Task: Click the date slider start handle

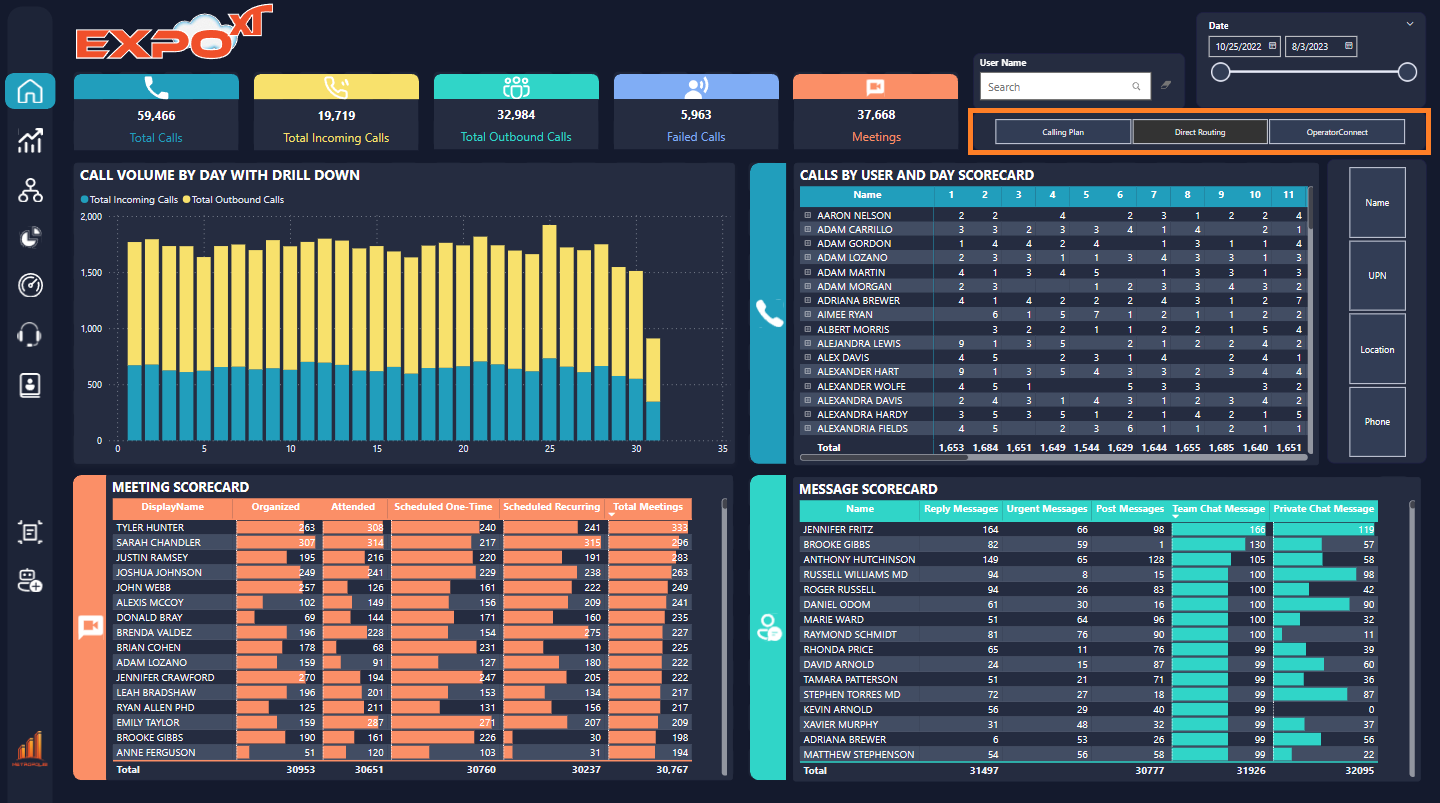Action: click(1220, 72)
